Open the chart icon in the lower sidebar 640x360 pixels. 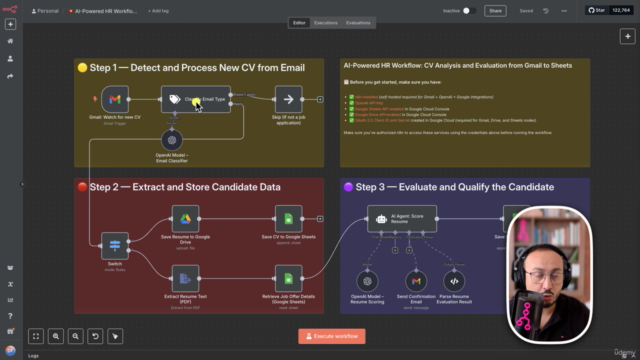[10, 300]
